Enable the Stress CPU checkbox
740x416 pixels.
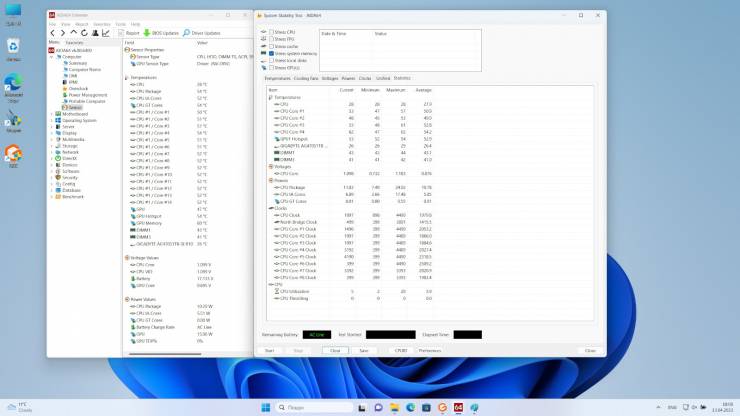[271, 32]
